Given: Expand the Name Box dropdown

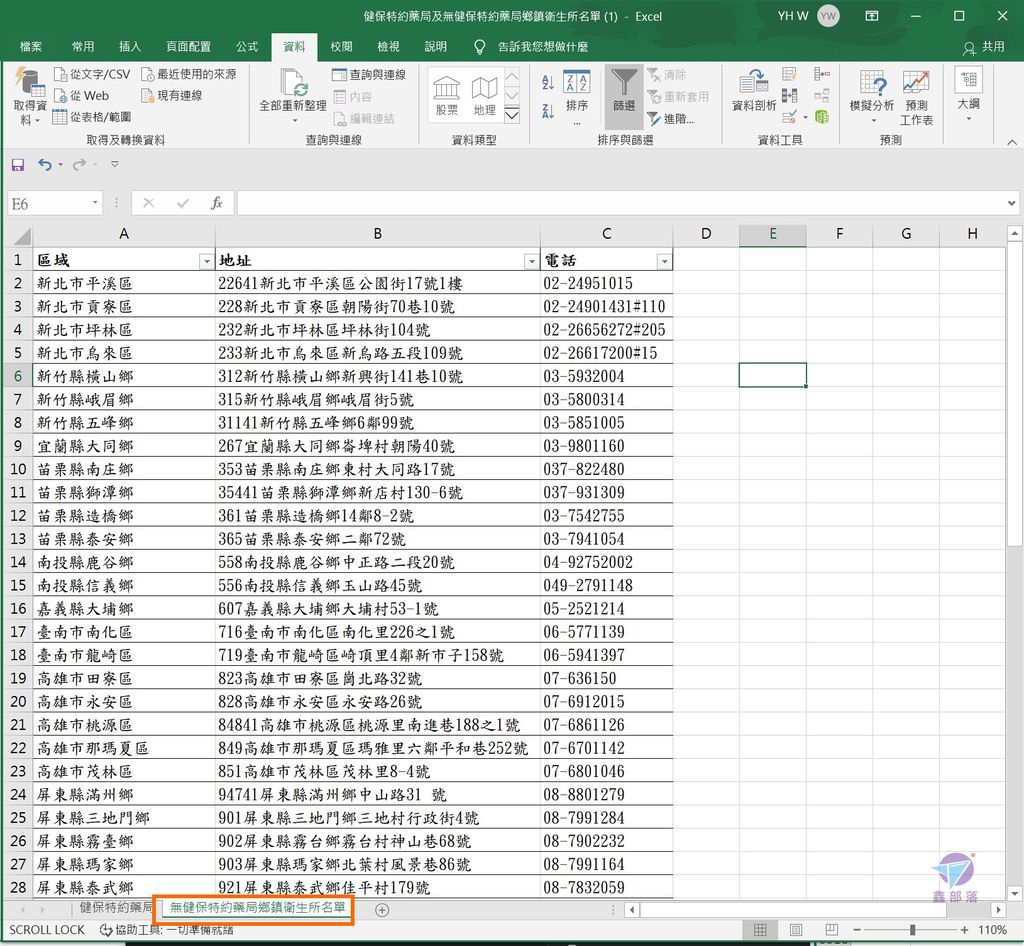Looking at the screenshot, I should [95, 203].
